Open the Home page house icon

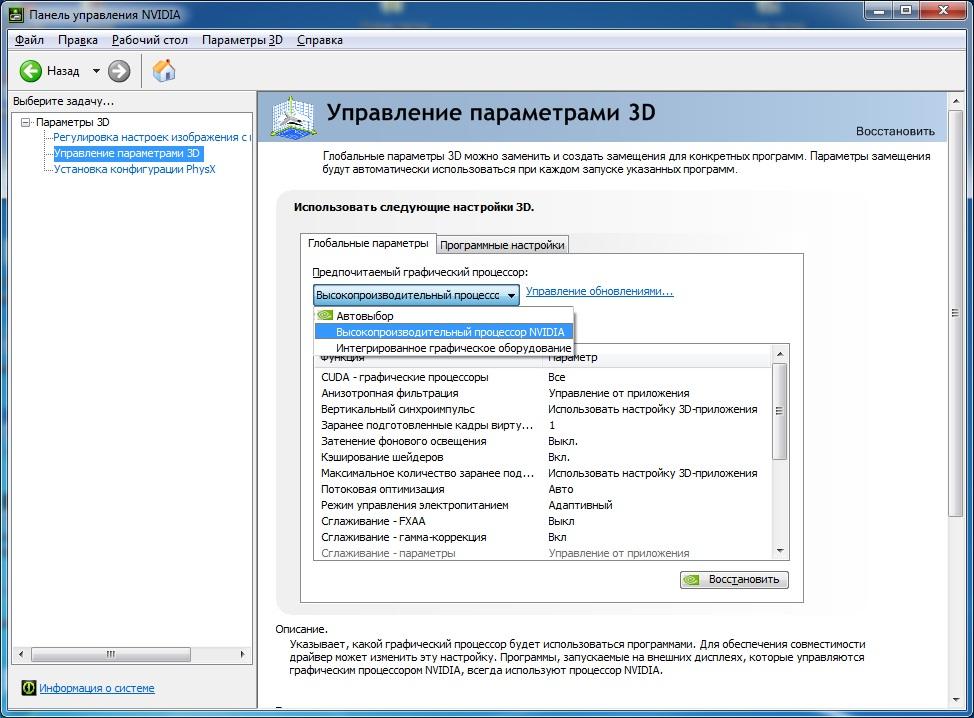click(x=164, y=70)
